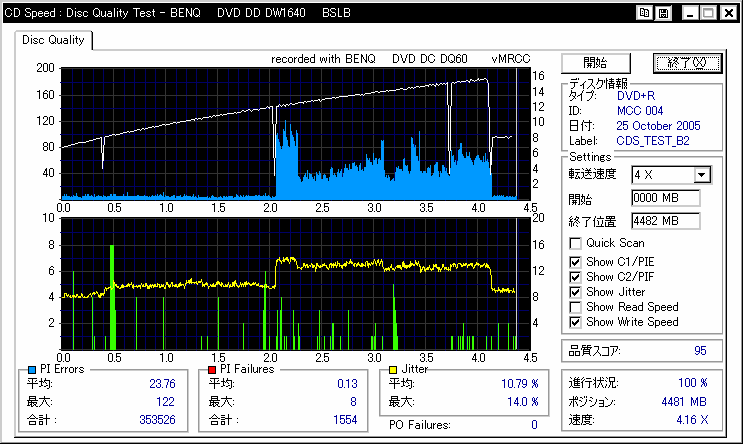Click the vMRCC text above the graph
743x444 pixels.
[511, 59]
